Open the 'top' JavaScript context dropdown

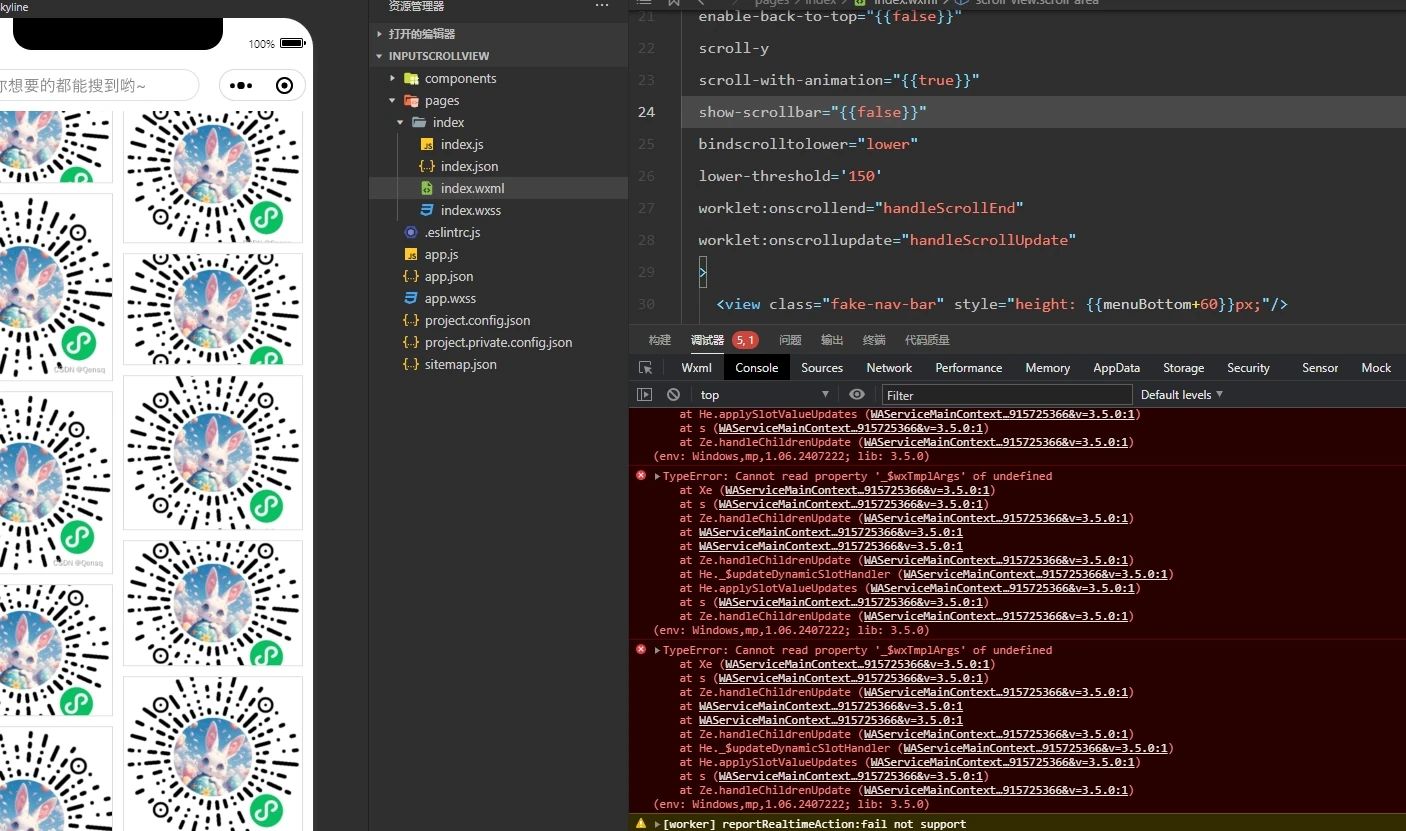pos(764,395)
